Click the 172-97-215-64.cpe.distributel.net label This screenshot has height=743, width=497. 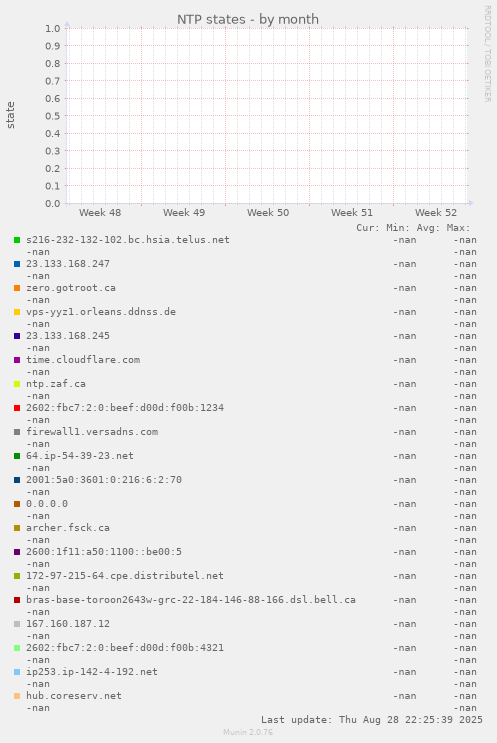(125, 576)
